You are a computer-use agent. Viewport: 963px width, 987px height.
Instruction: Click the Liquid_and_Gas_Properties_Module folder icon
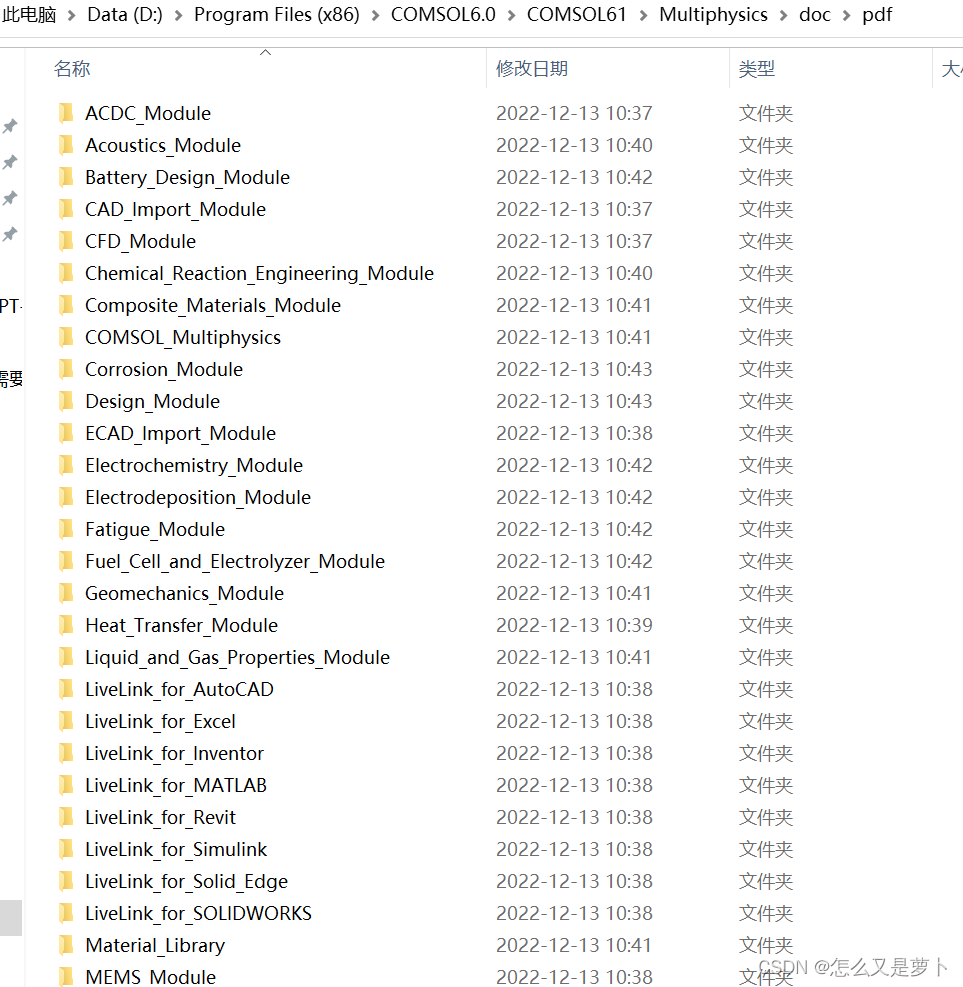pos(66,658)
